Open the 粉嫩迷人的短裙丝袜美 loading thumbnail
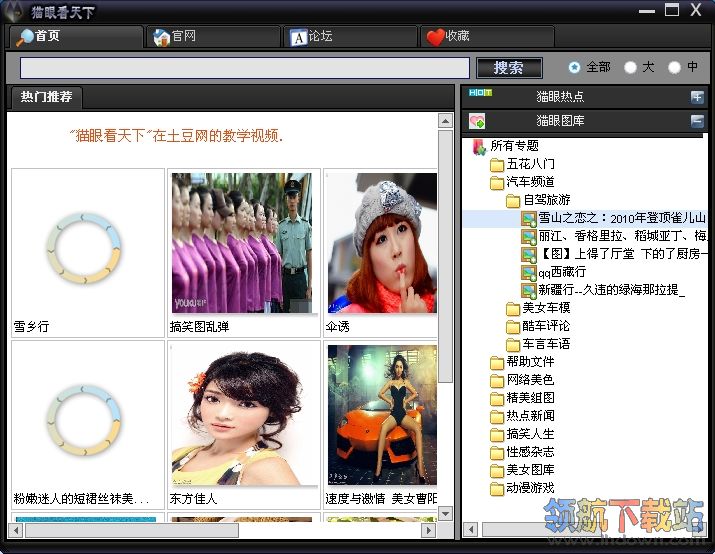715x554 pixels. click(x=84, y=420)
